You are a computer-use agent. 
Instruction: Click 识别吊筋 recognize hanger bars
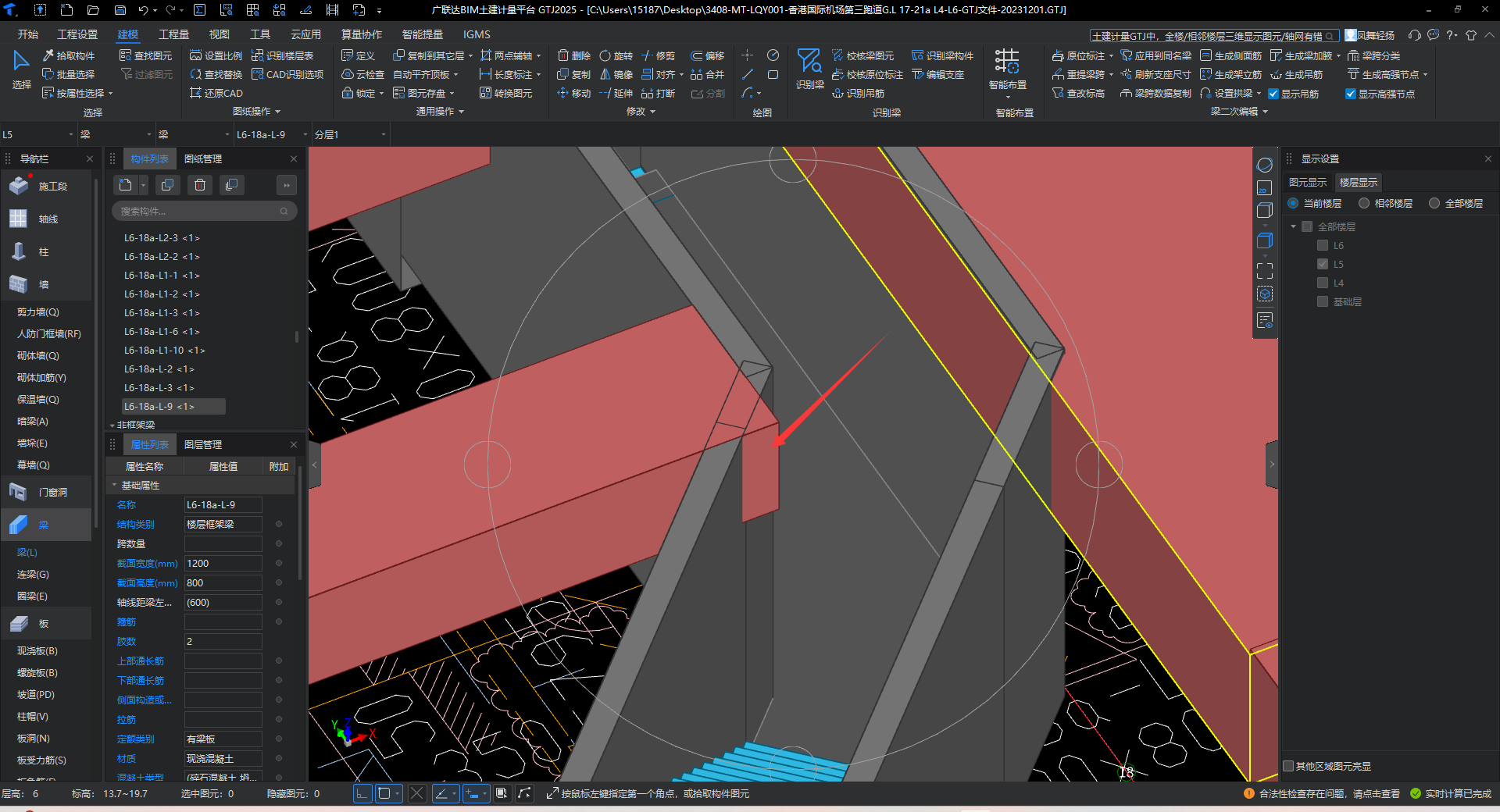click(859, 93)
